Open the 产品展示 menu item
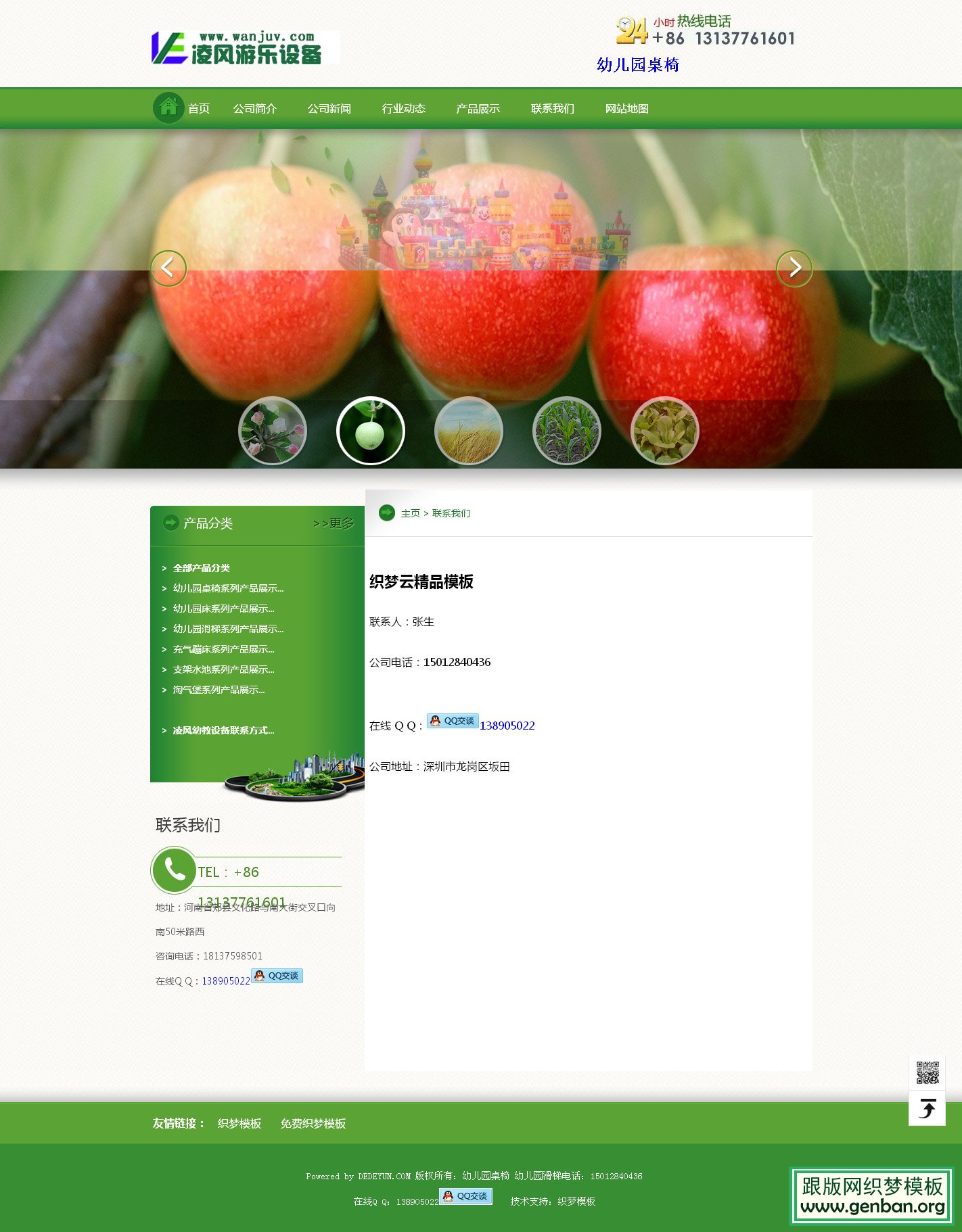 [x=478, y=109]
